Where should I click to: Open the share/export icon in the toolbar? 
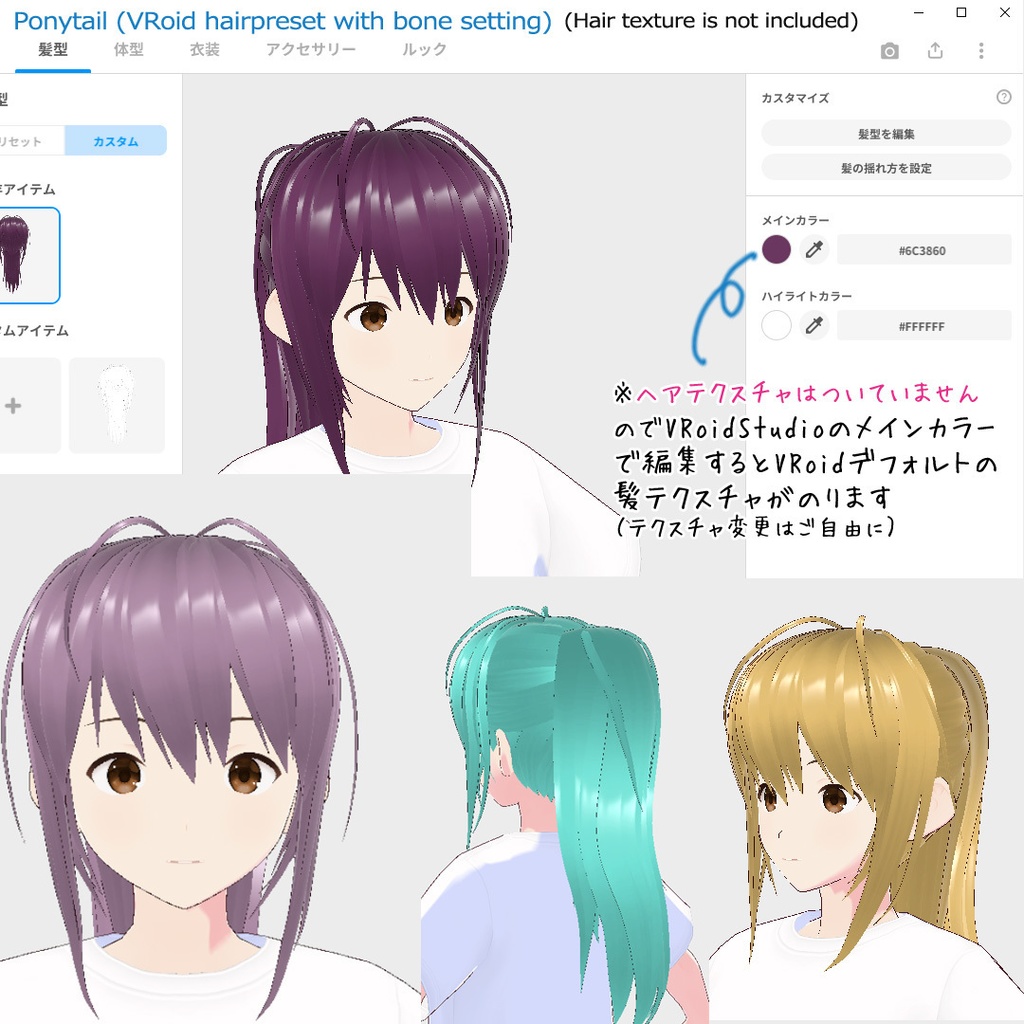935,50
